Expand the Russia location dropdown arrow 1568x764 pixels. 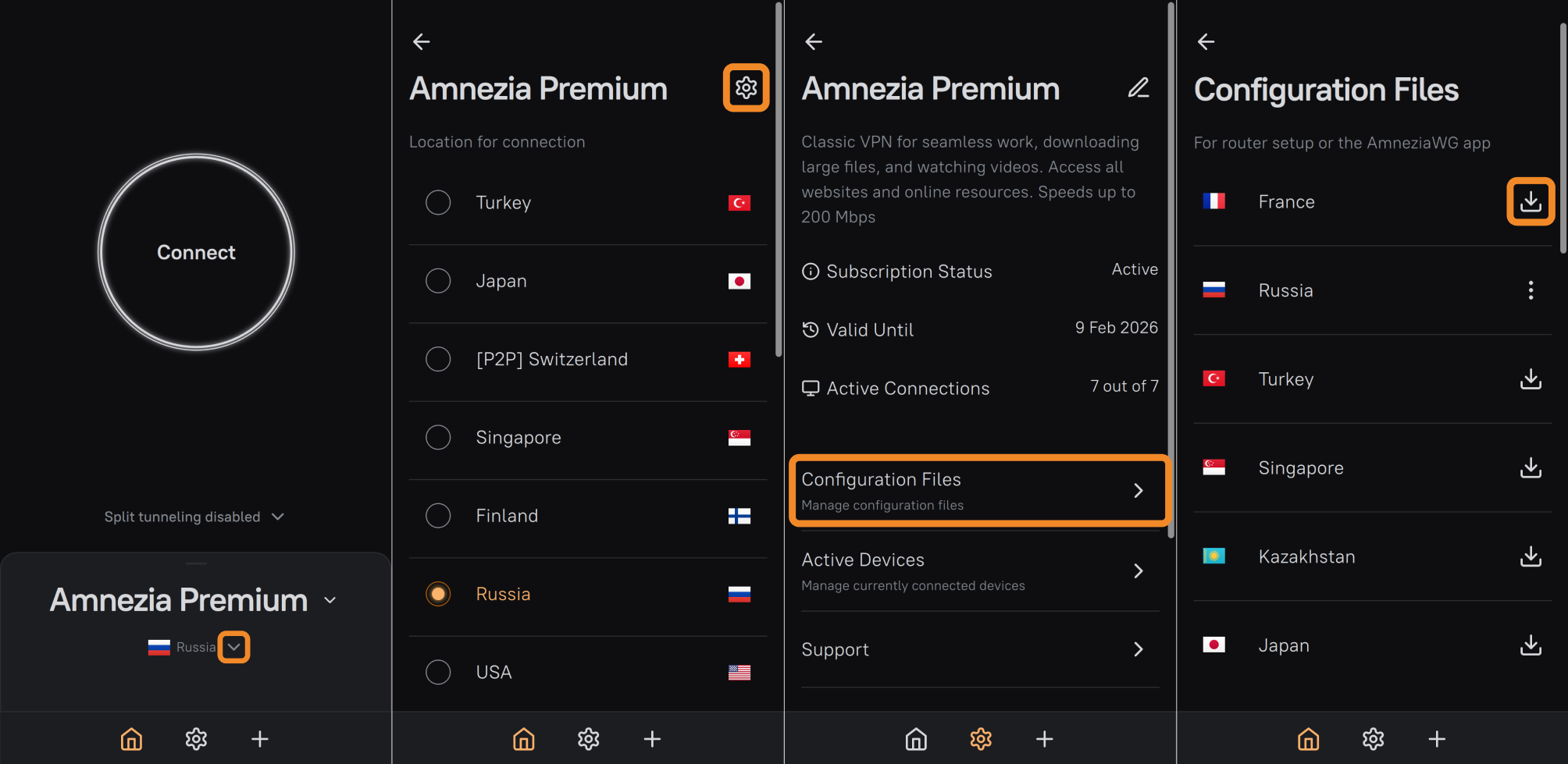233,647
